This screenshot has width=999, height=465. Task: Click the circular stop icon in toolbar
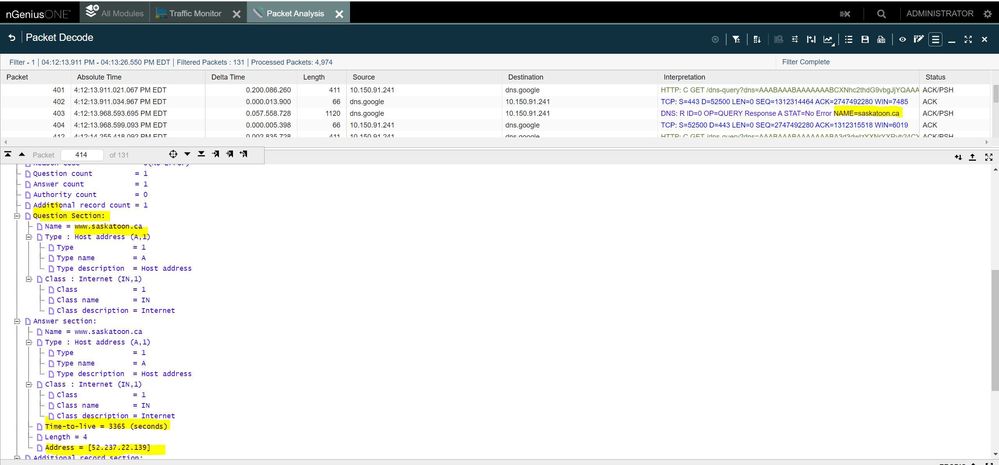tap(715, 39)
